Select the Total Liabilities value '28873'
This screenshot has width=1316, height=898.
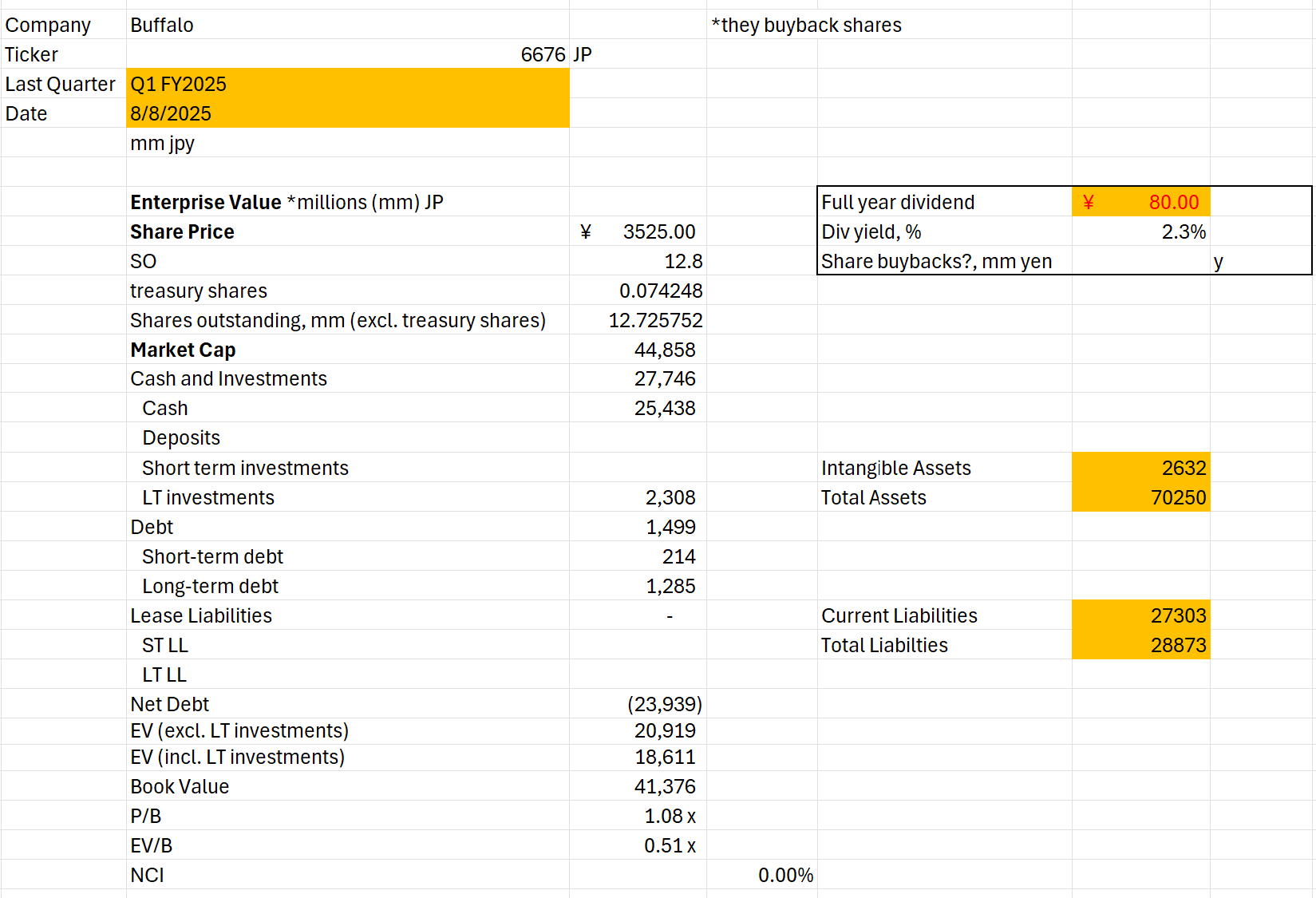(x=1141, y=645)
